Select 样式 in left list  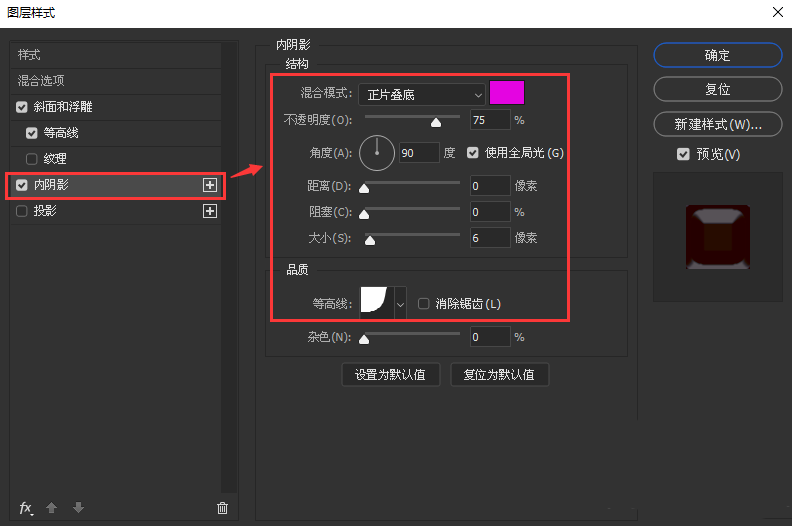tap(116, 55)
